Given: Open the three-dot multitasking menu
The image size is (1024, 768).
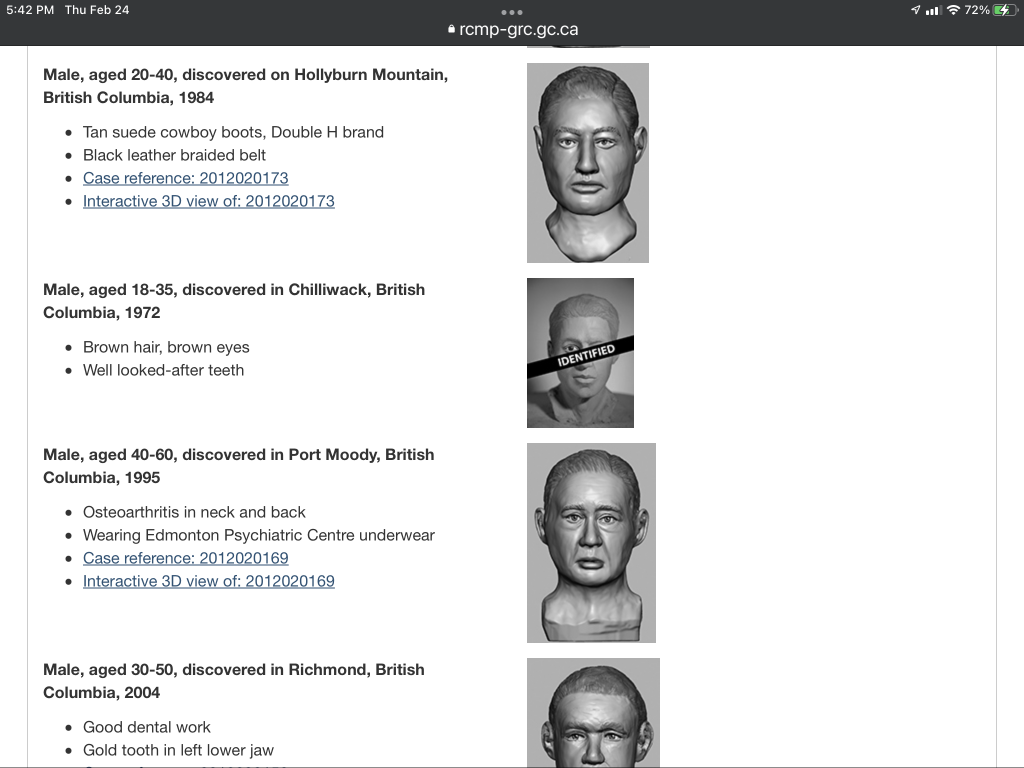Looking at the screenshot, I should pos(512,12).
